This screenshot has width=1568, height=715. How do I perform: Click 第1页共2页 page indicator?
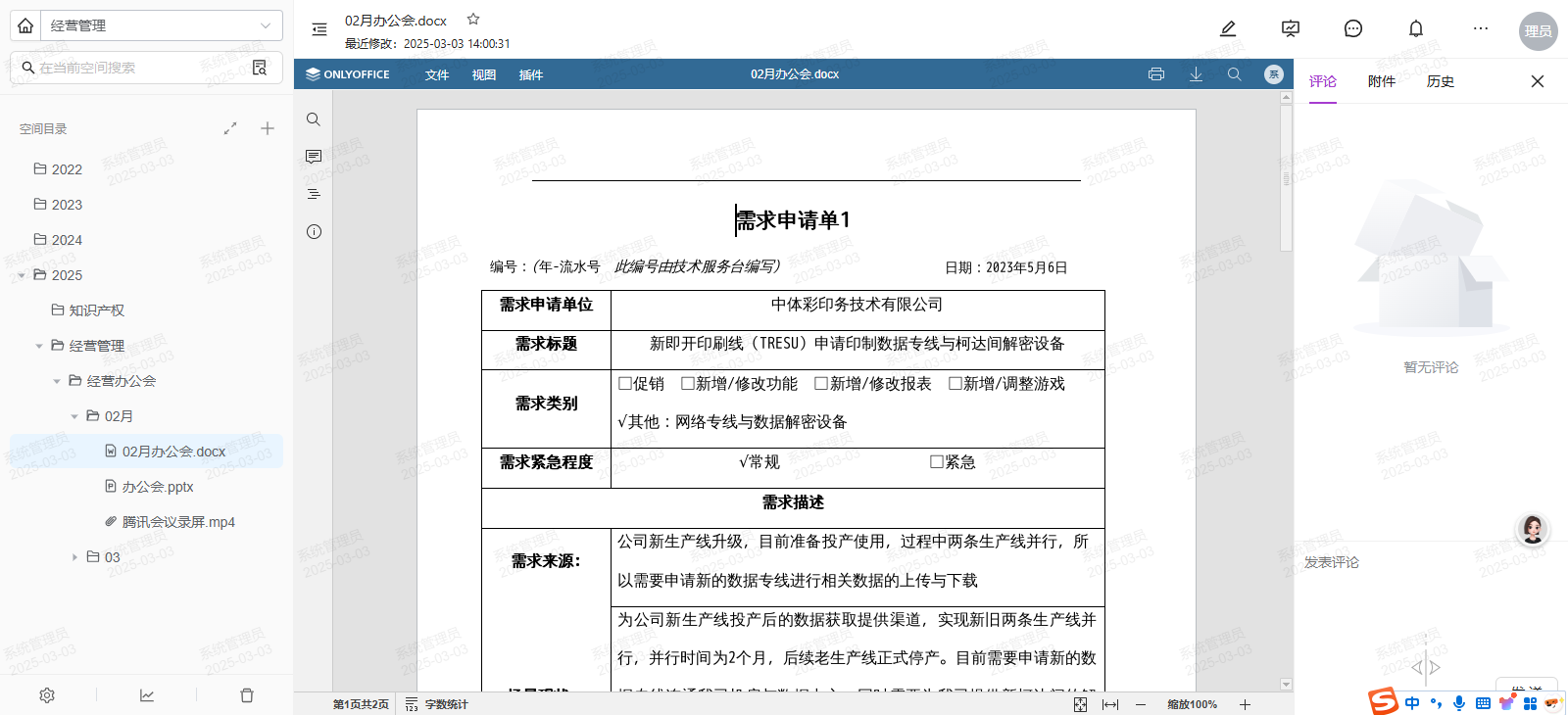click(x=361, y=704)
